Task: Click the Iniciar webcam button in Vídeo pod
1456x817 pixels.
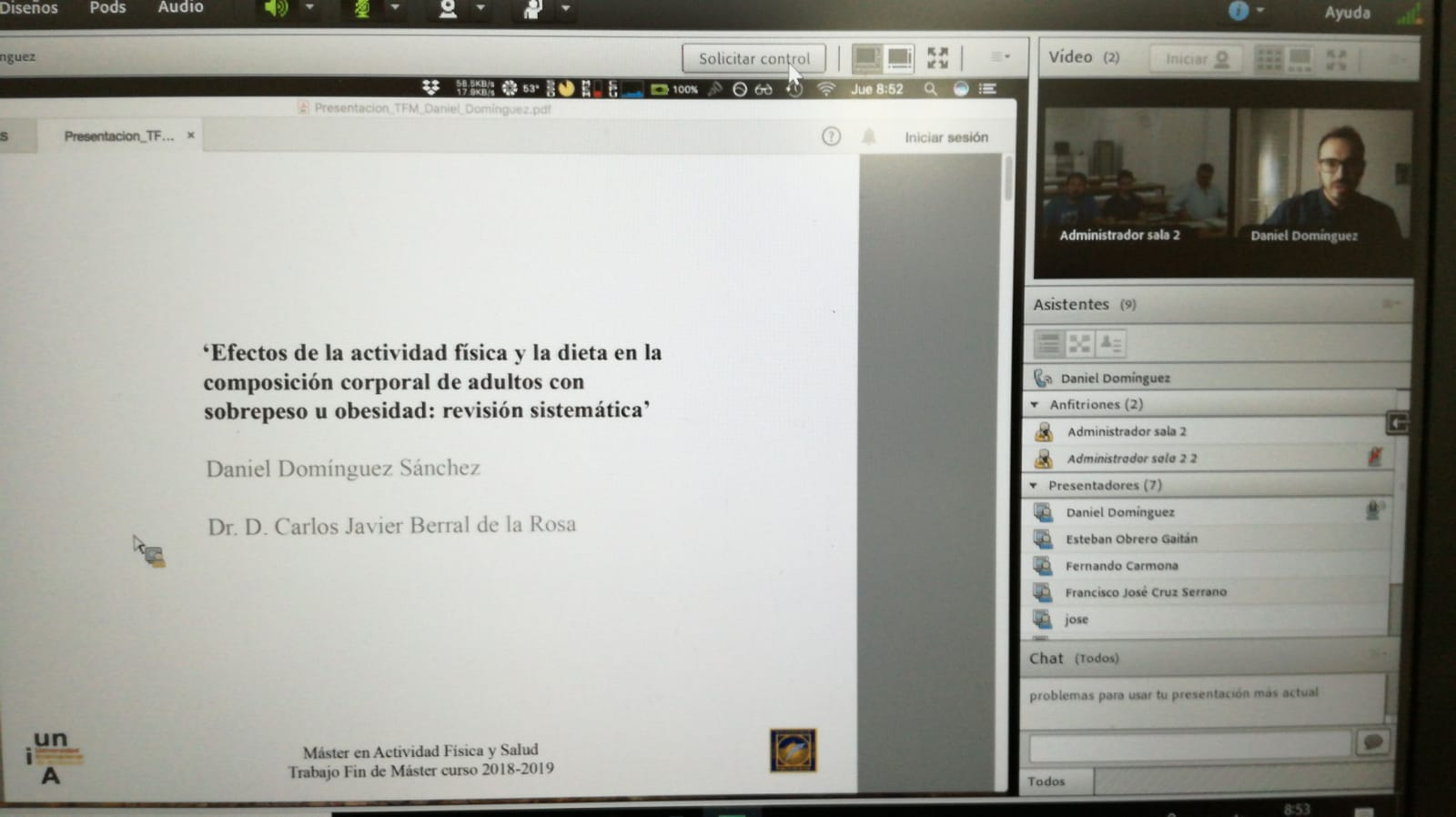Action: click(x=1197, y=59)
